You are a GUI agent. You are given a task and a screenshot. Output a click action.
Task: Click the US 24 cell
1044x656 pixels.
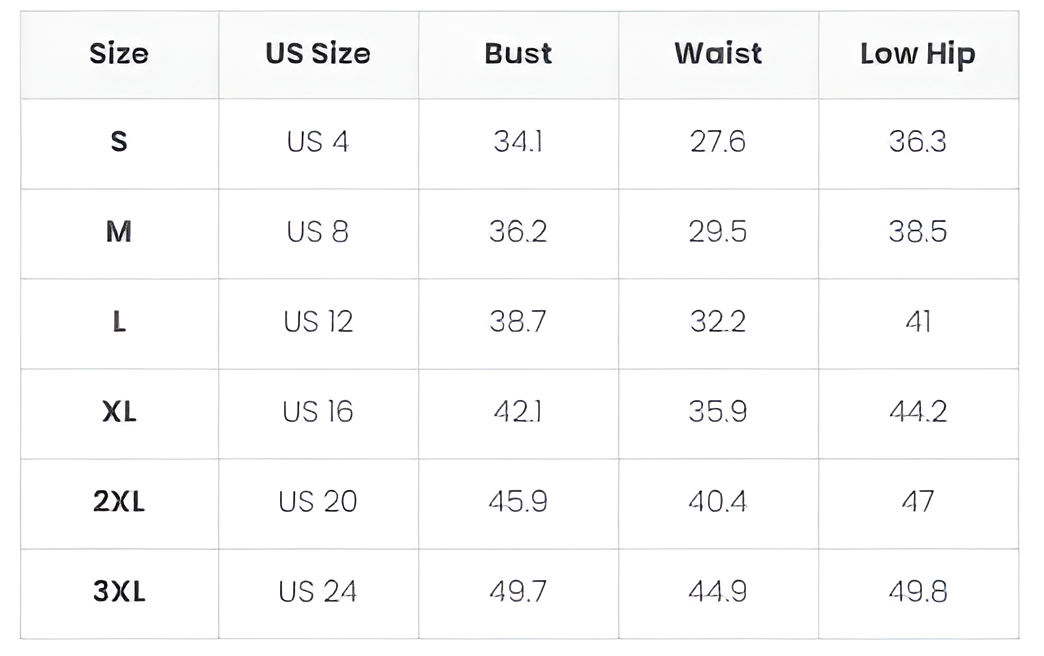point(318,592)
